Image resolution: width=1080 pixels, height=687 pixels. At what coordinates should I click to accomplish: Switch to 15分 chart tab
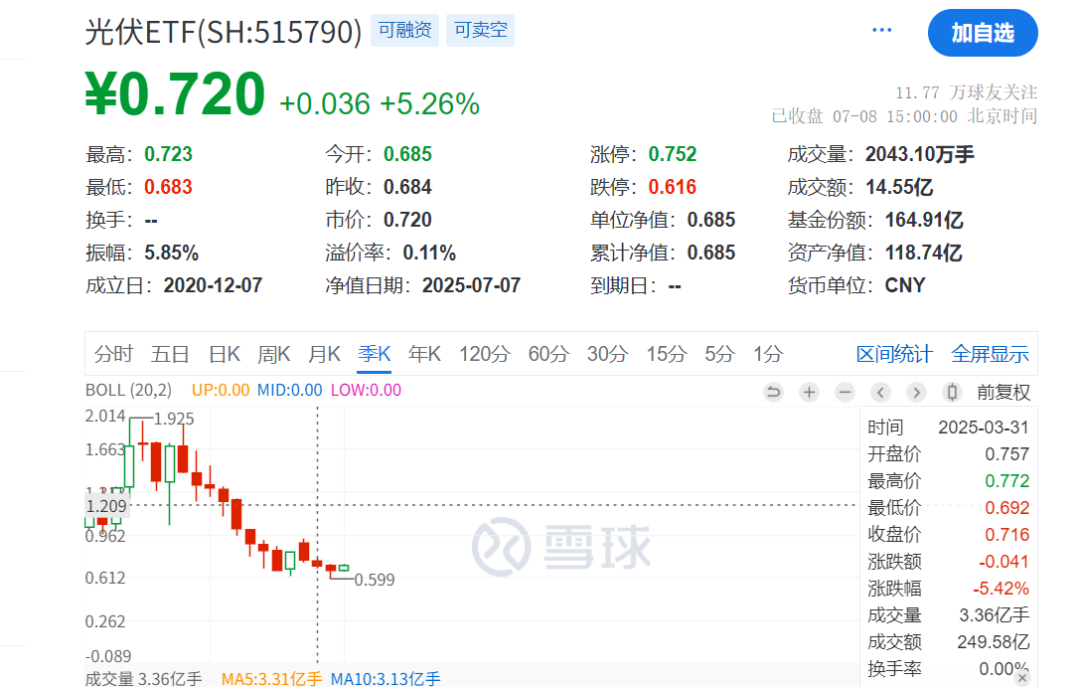(667, 354)
